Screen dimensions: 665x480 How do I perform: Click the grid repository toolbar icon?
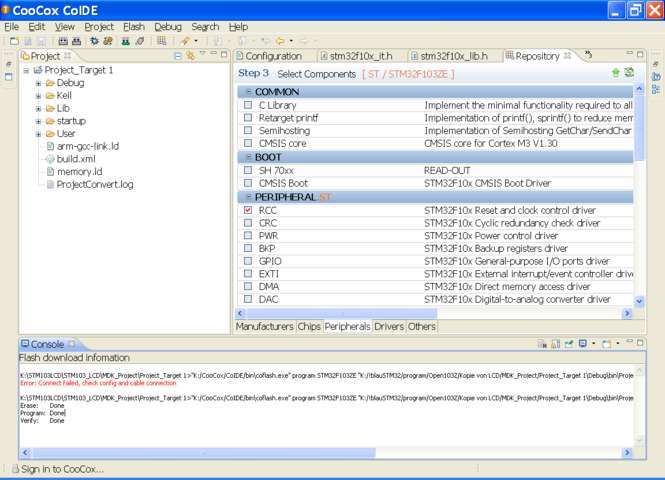point(162,41)
